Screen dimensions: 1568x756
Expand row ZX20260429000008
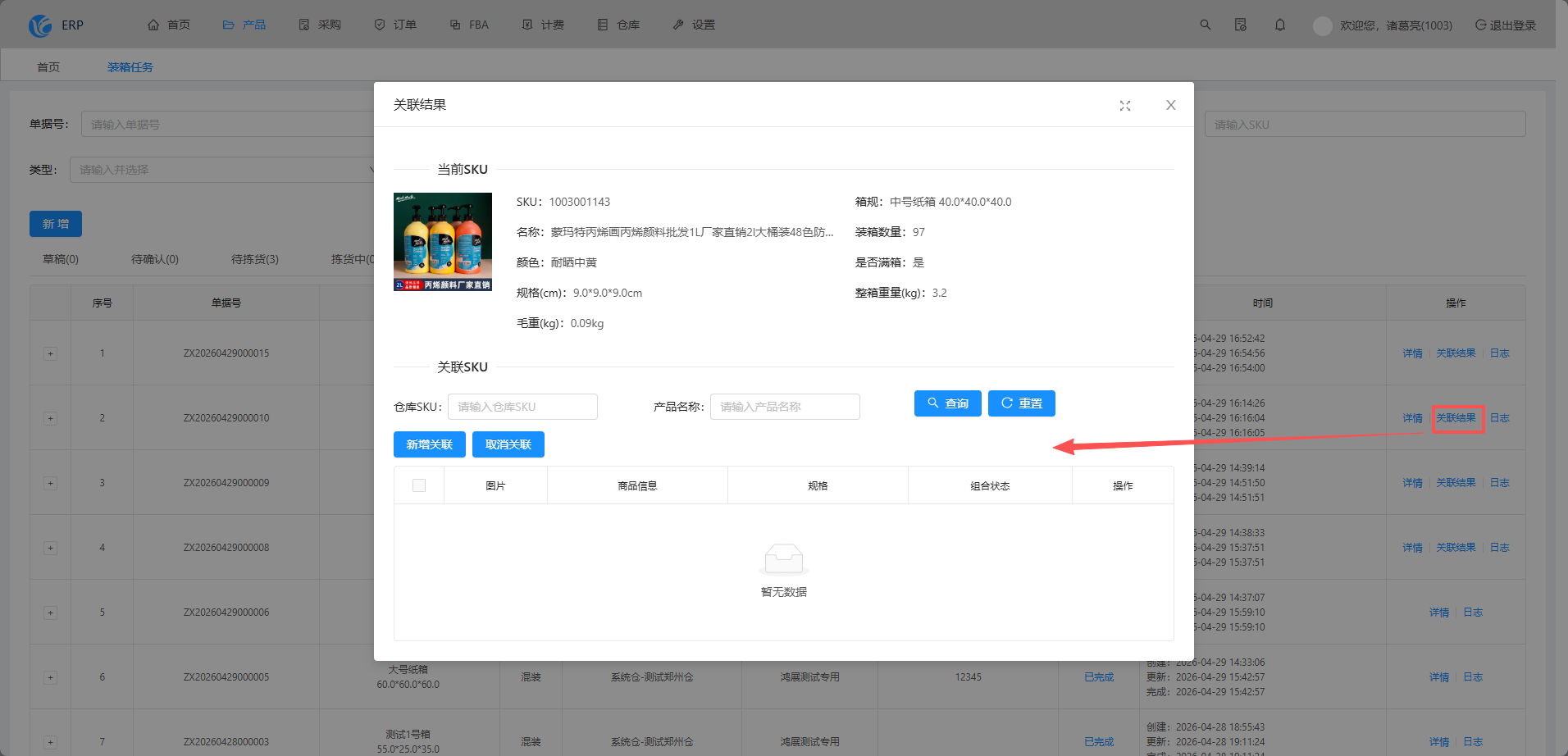50,548
